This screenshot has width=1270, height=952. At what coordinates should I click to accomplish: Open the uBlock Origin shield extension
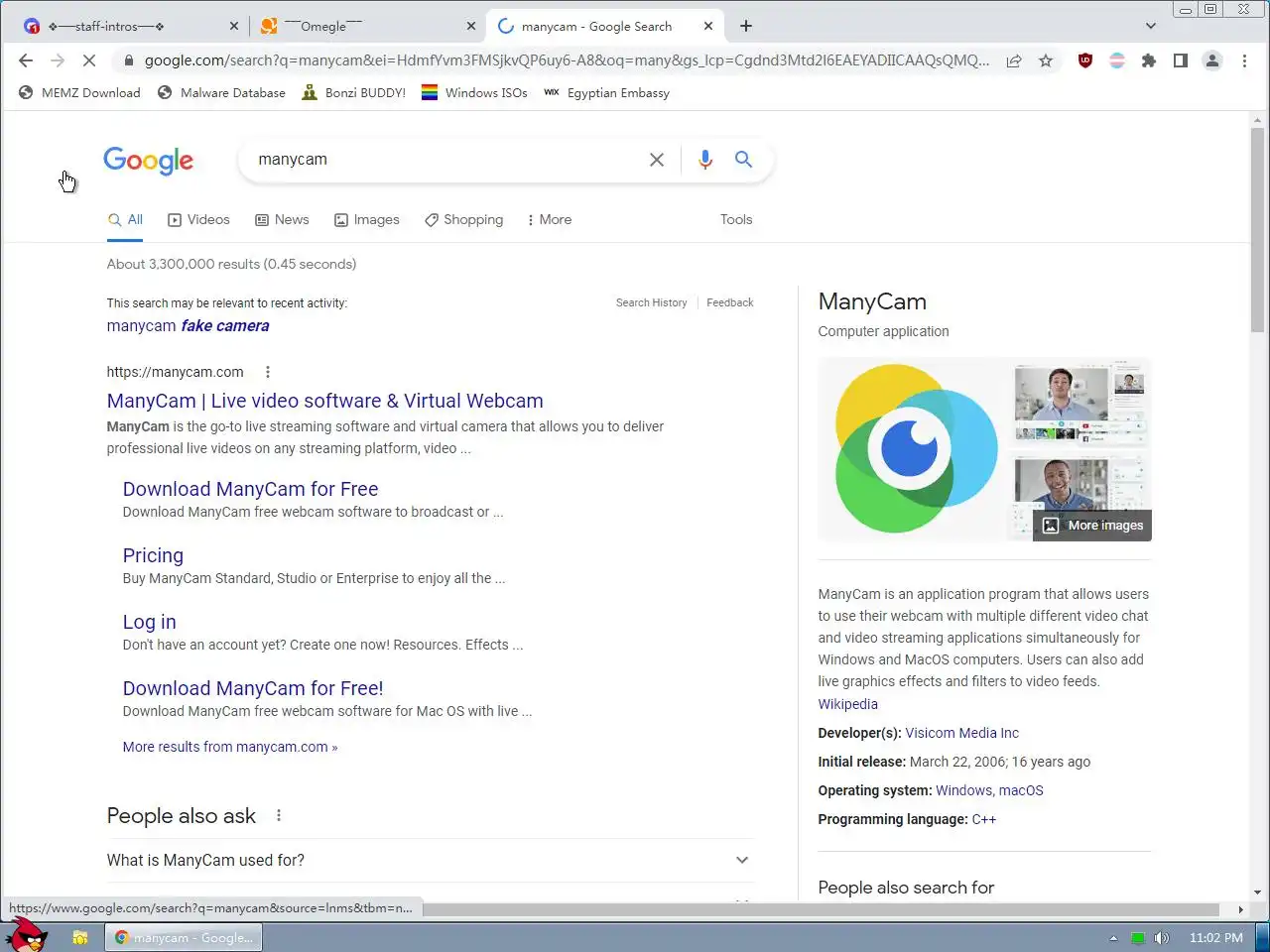(1085, 60)
